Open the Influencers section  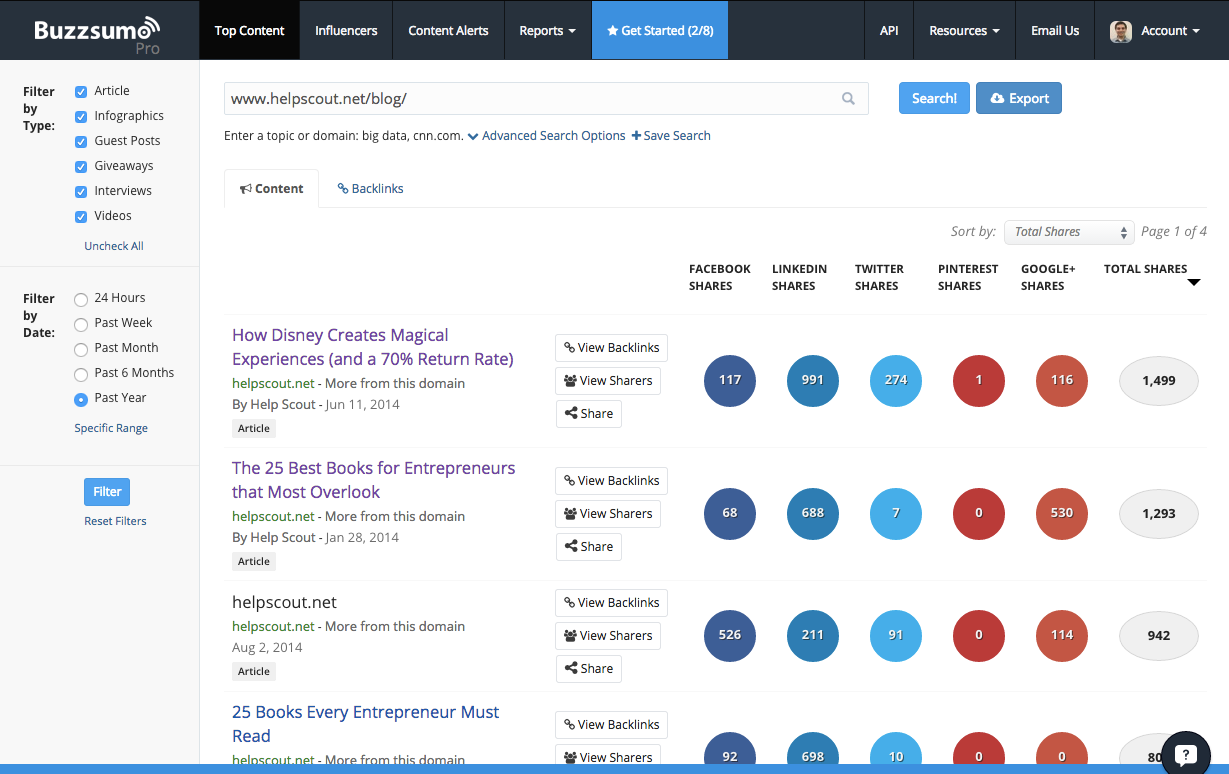pos(346,30)
